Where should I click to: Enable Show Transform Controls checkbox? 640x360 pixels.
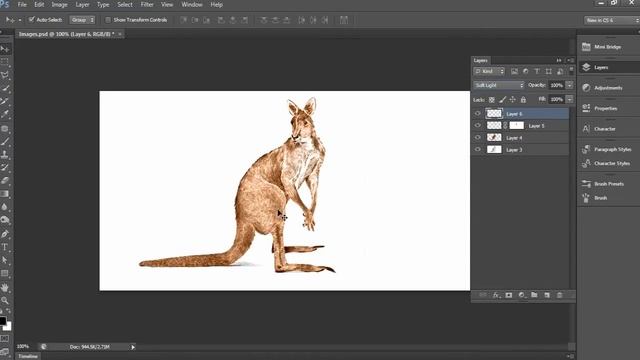(x=108, y=20)
